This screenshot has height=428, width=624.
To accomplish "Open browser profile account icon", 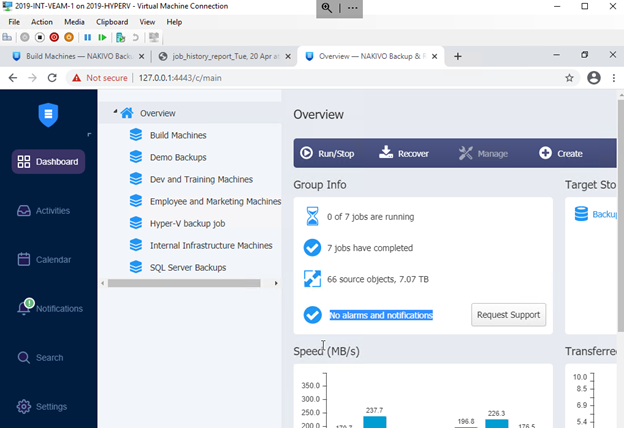I will coord(594,78).
